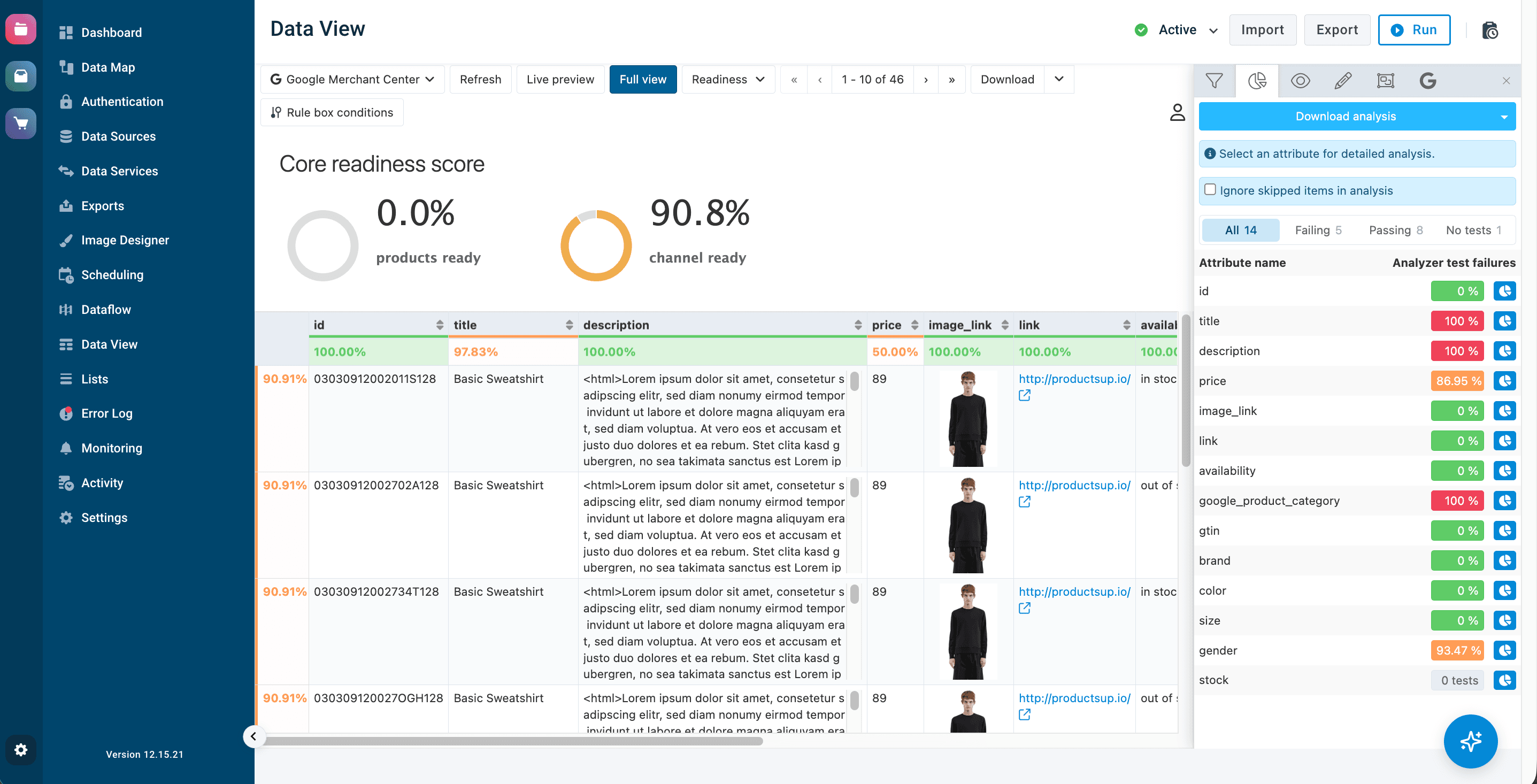Image resolution: width=1537 pixels, height=784 pixels.
Task: Open pie chart analysis for gender attribute
Action: pyautogui.click(x=1504, y=650)
